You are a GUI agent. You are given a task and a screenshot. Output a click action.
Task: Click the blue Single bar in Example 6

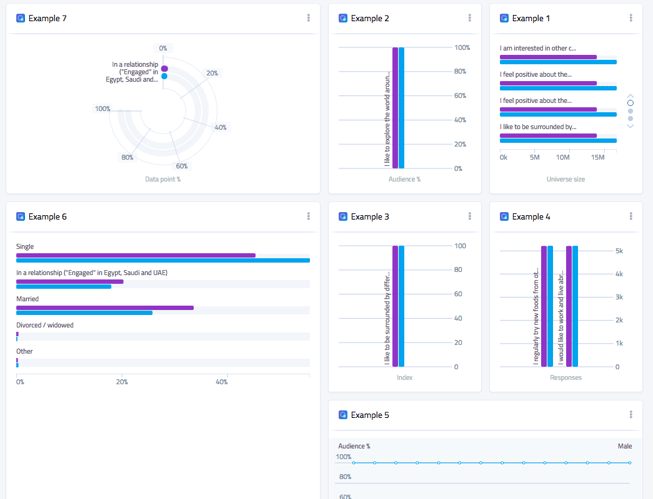pos(162,261)
